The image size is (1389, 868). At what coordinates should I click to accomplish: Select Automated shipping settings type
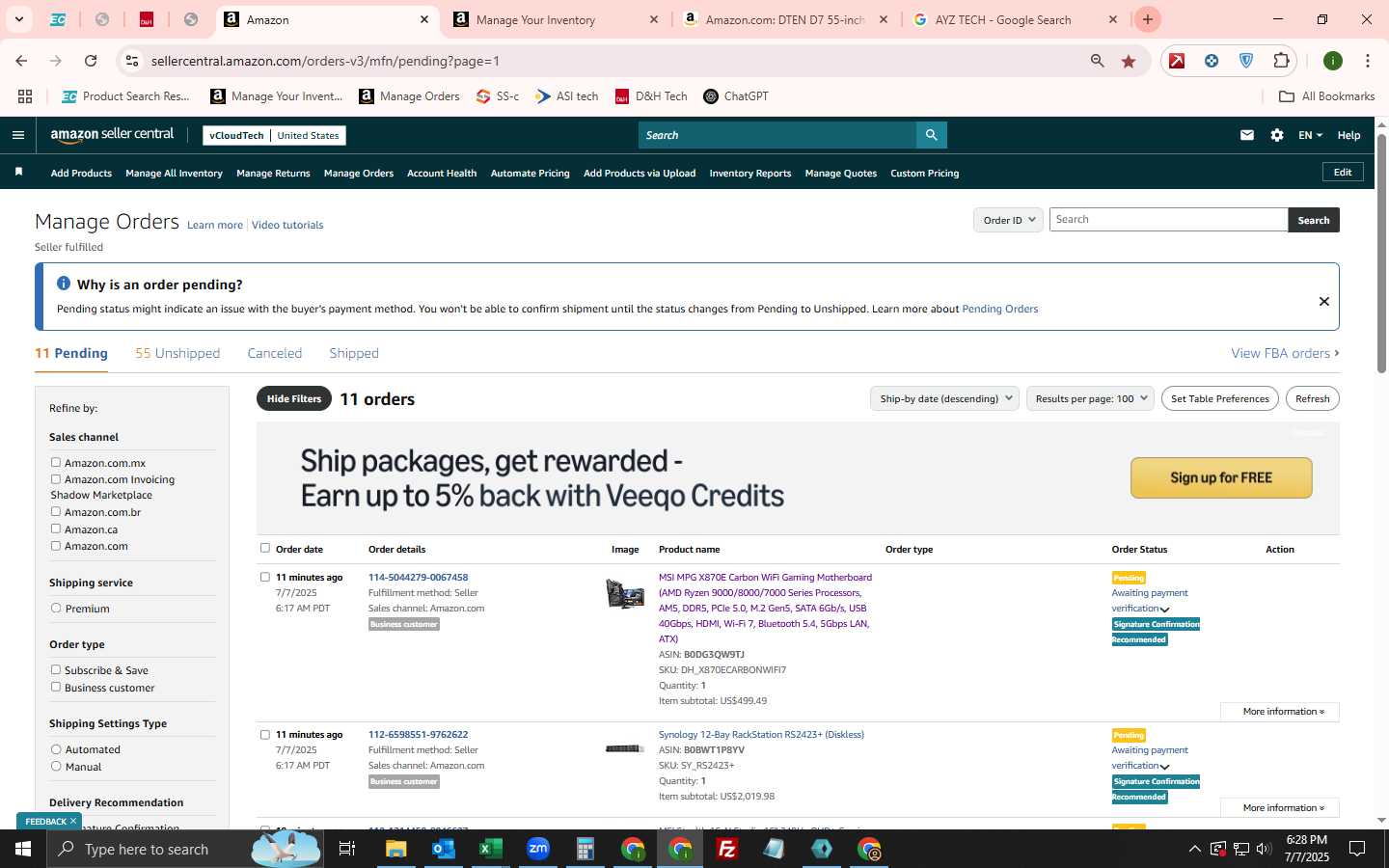[x=56, y=749]
